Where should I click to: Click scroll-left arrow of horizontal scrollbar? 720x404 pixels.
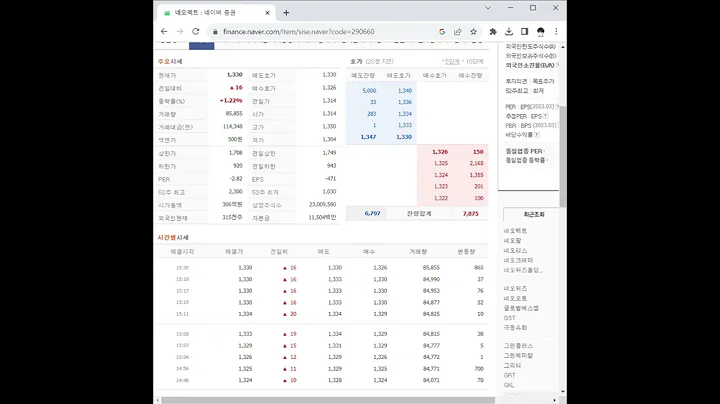(x=158, y=400)
